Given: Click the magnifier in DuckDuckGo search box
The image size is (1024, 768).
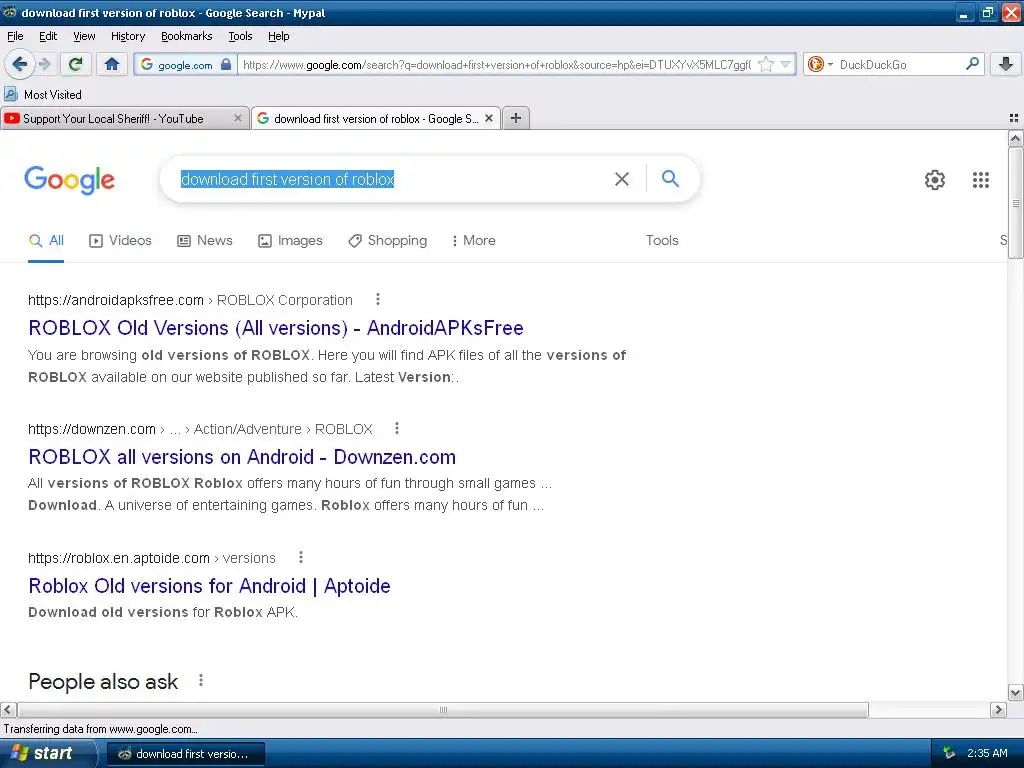Looking at the screenshot, I should [972, 63].
